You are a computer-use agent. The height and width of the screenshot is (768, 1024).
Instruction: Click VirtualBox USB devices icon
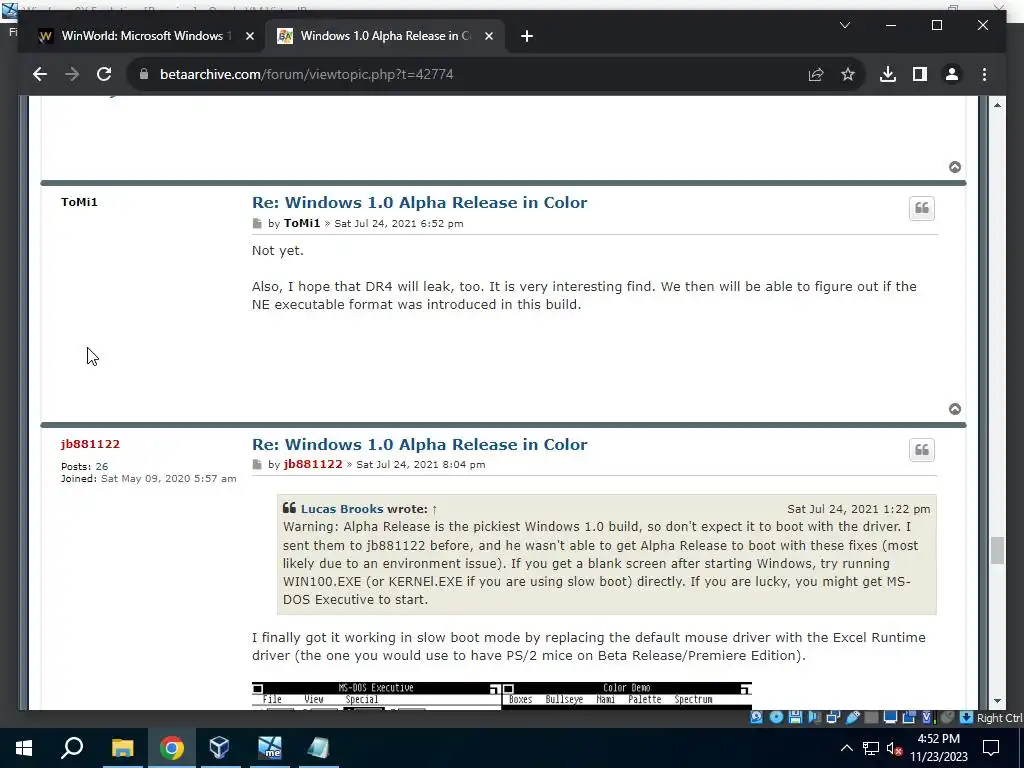[x=853, y=717]
